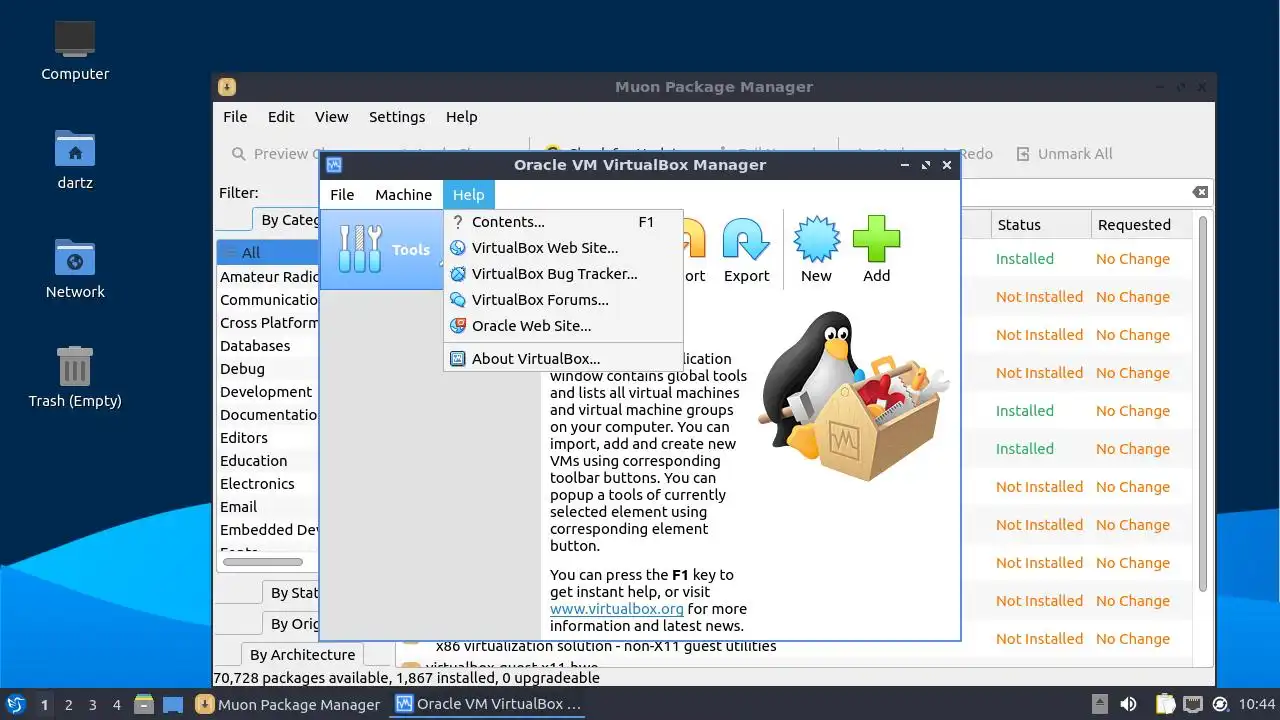Click the green Add machine icon
Viewport: 1280px width, 720px height.
(876, 251)
